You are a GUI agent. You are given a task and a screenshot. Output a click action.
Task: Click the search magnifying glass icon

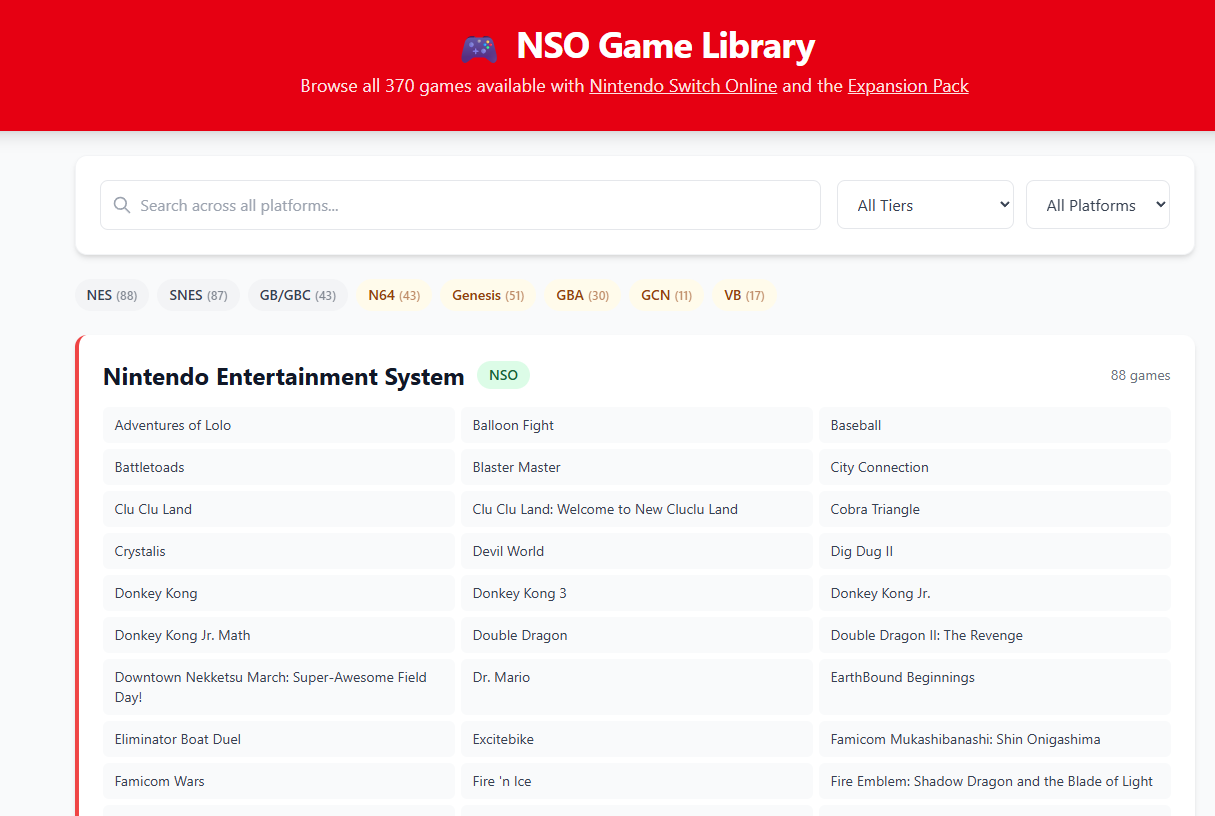click(x=121, y=204)
